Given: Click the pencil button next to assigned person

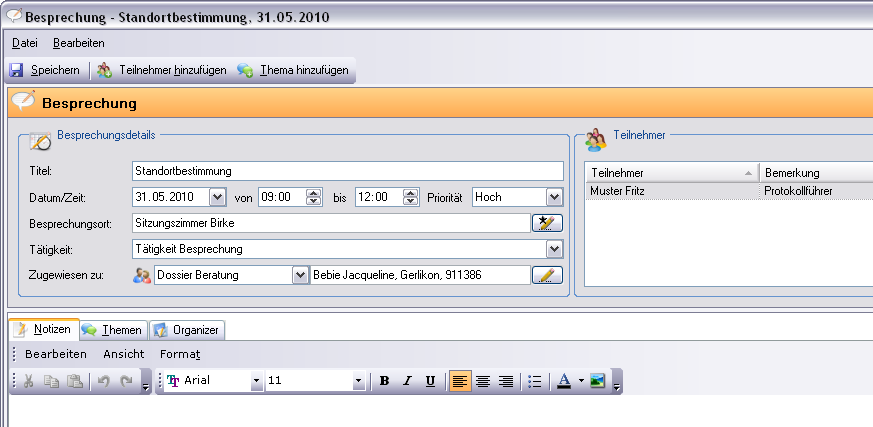Looking at the screenshot, I should 547,275.
